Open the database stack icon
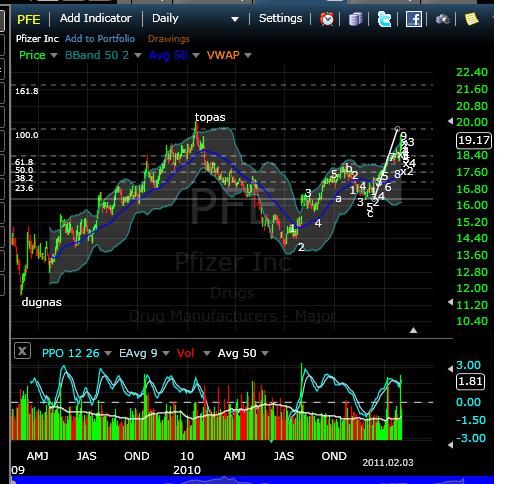 (355, 19)
